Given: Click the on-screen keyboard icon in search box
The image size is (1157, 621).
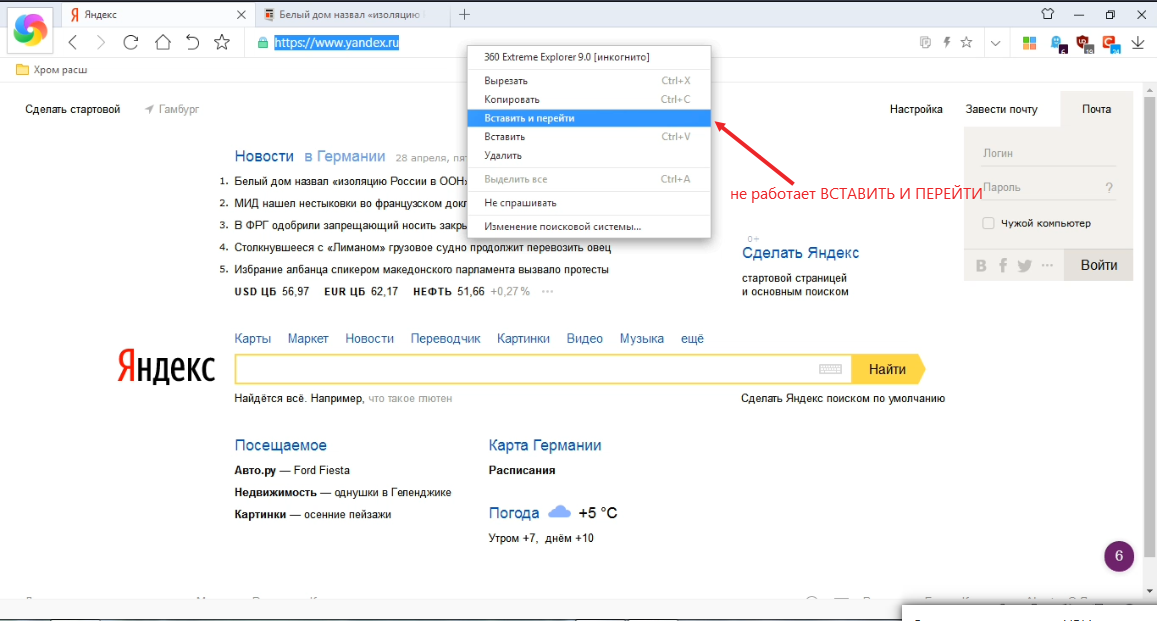Looking at the screenshot, I should coord(830,369).
